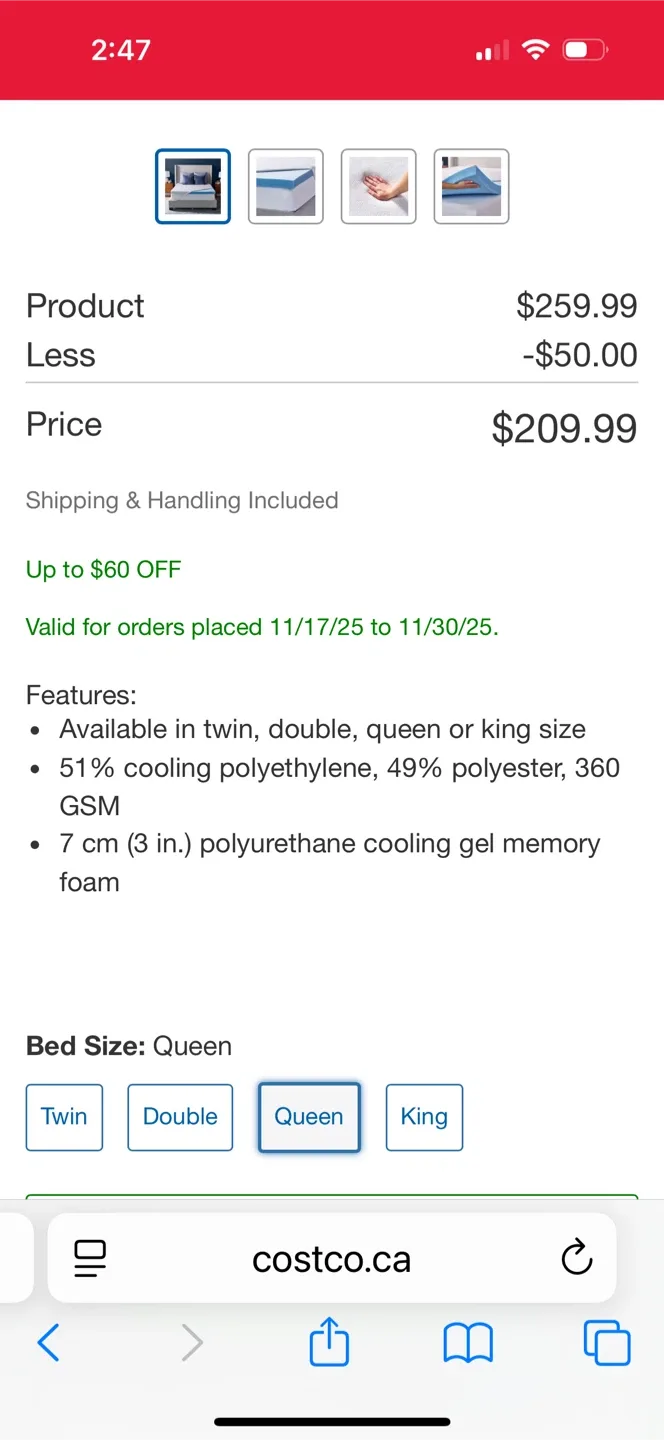Tap the Shipping & Handling Included text

pos(182,500)
